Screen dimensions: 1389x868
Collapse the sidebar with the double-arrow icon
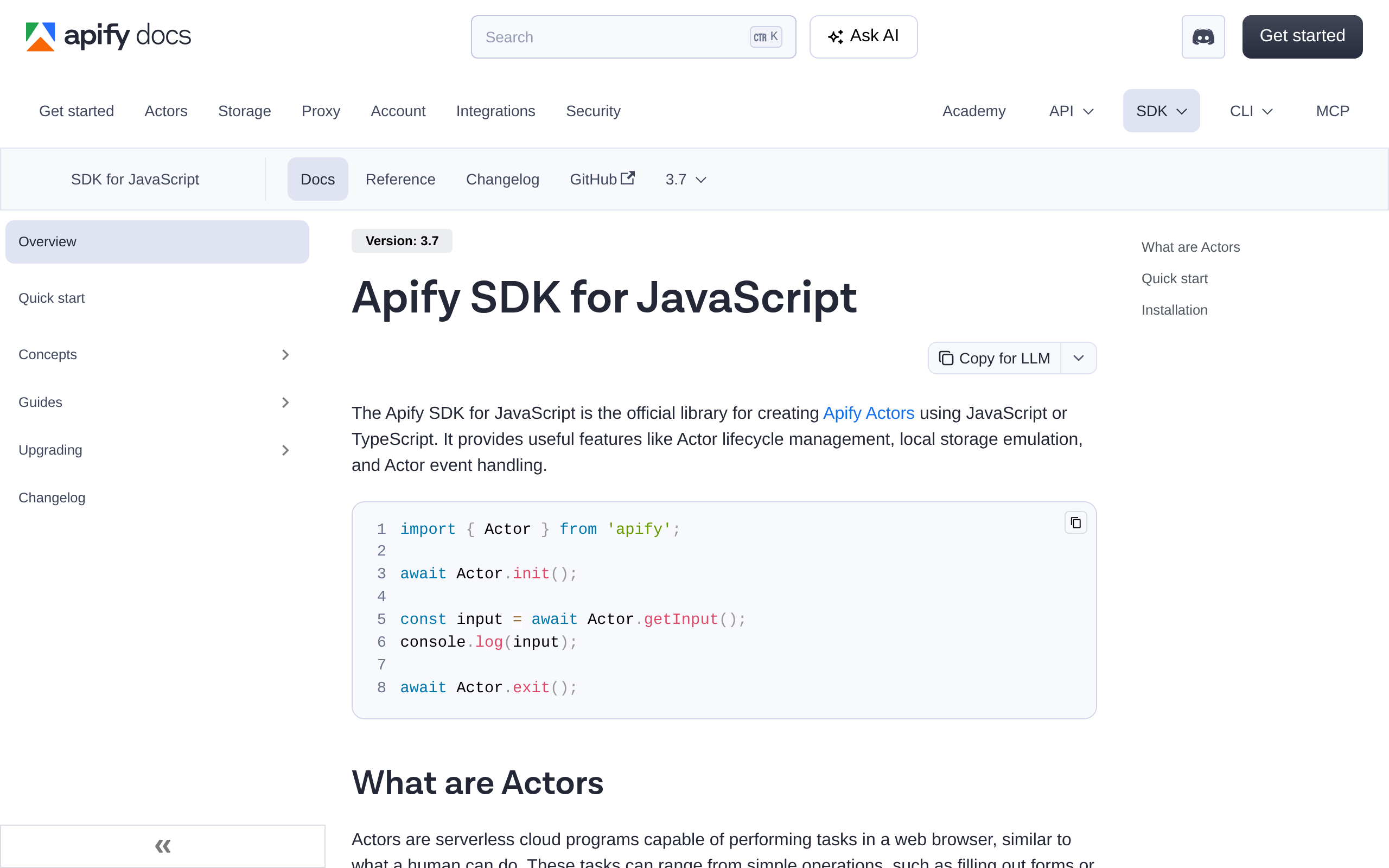(162, 846)
